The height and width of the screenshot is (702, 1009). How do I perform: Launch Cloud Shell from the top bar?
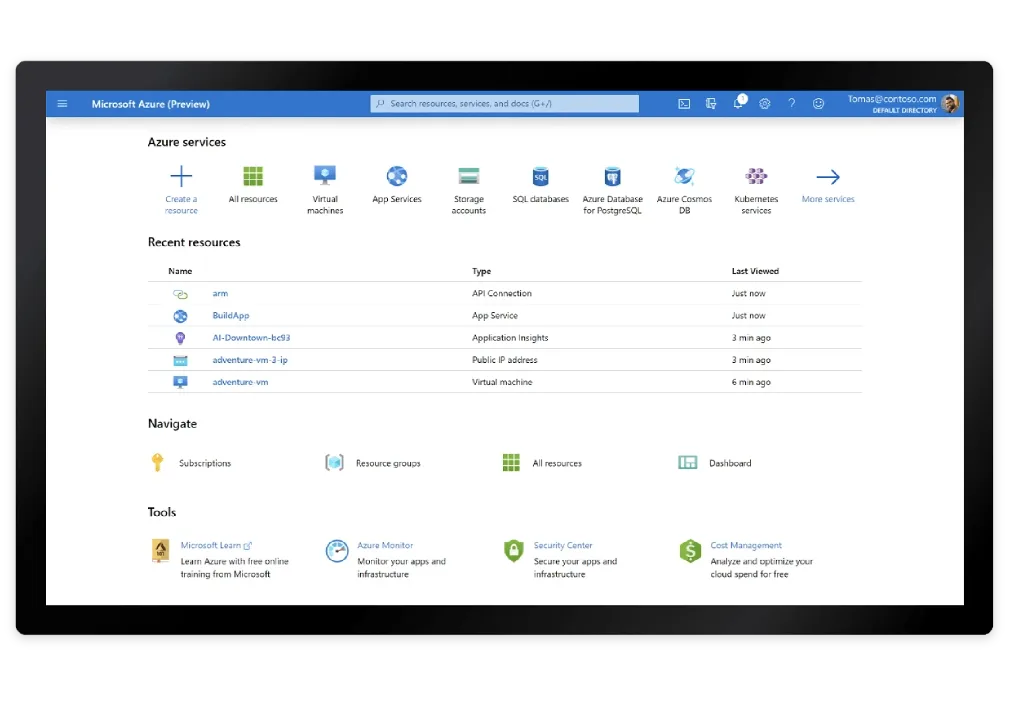(x=684, y=104)
